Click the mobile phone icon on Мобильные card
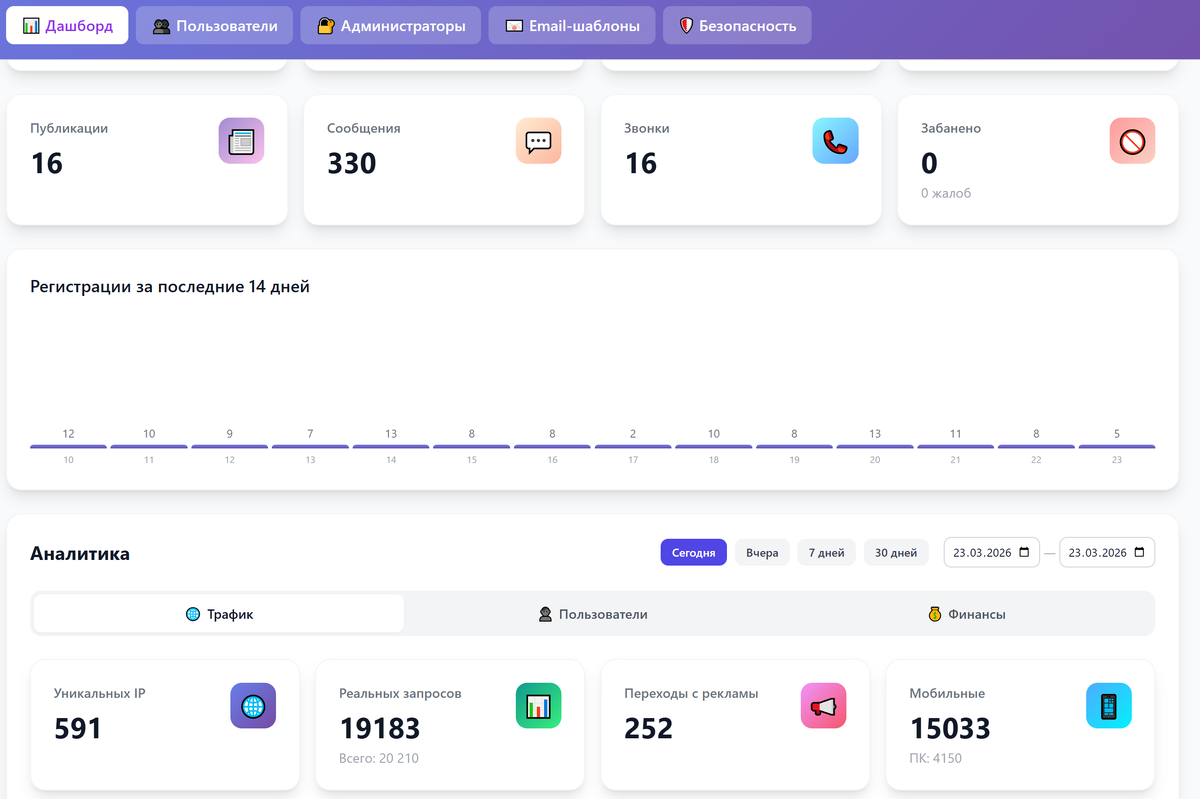1200x799 pixels. [1108, 706]
